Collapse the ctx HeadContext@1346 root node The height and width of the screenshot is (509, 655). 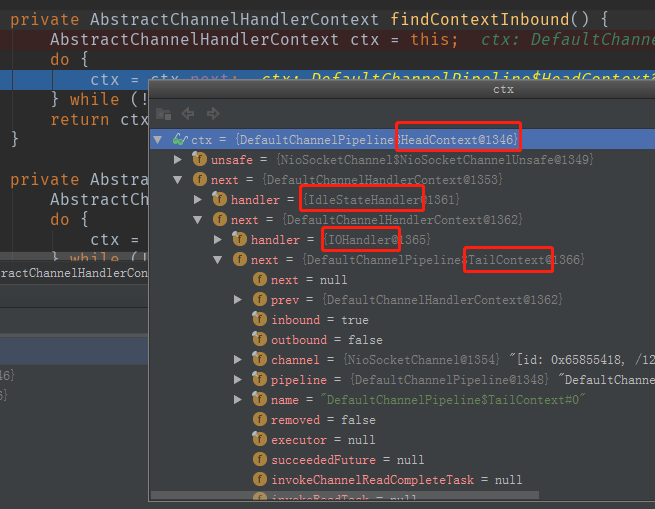pyautogui.click(x=158, y=140)
